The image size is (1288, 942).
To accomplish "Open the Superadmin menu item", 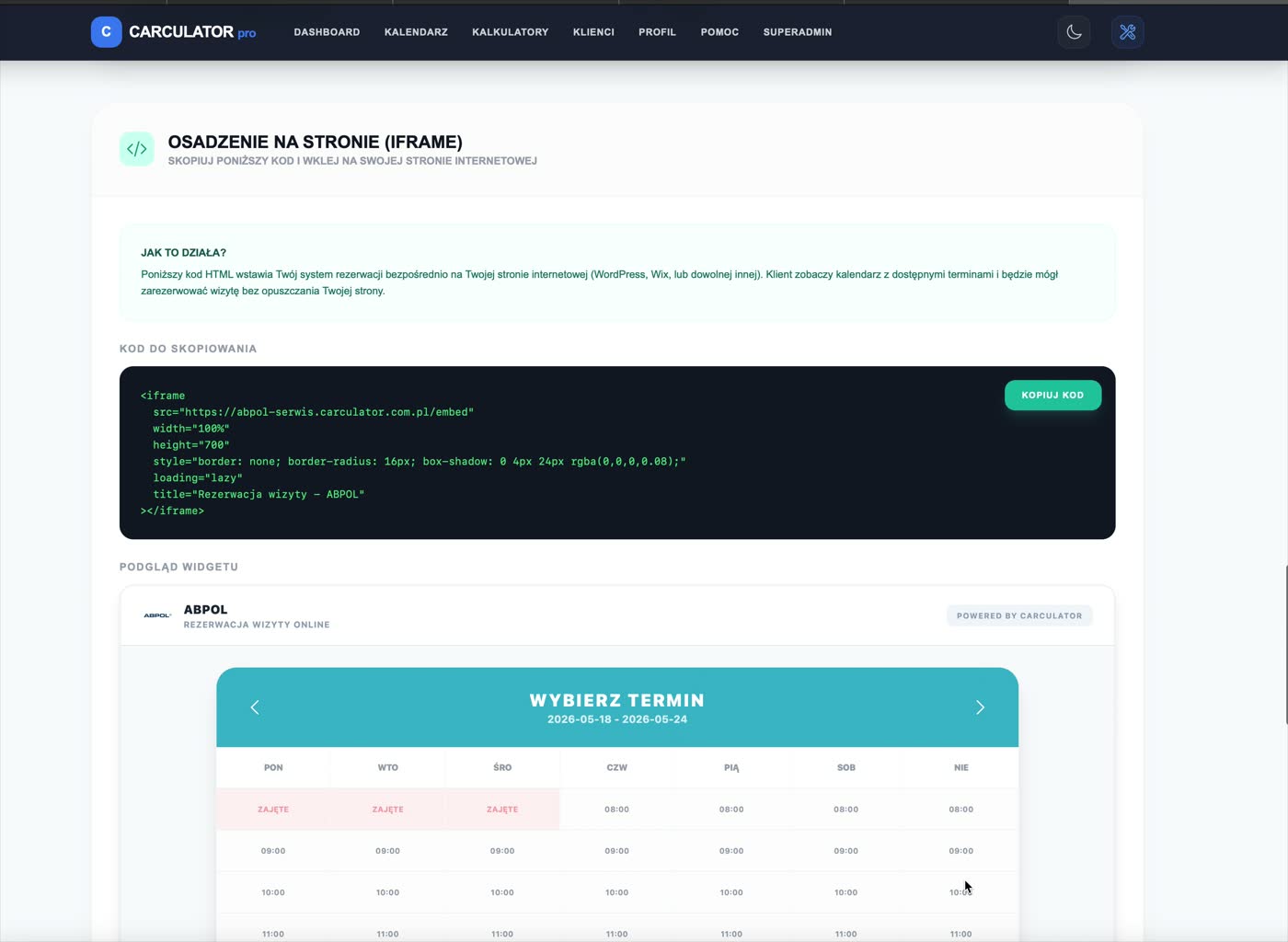I will 797,32.
